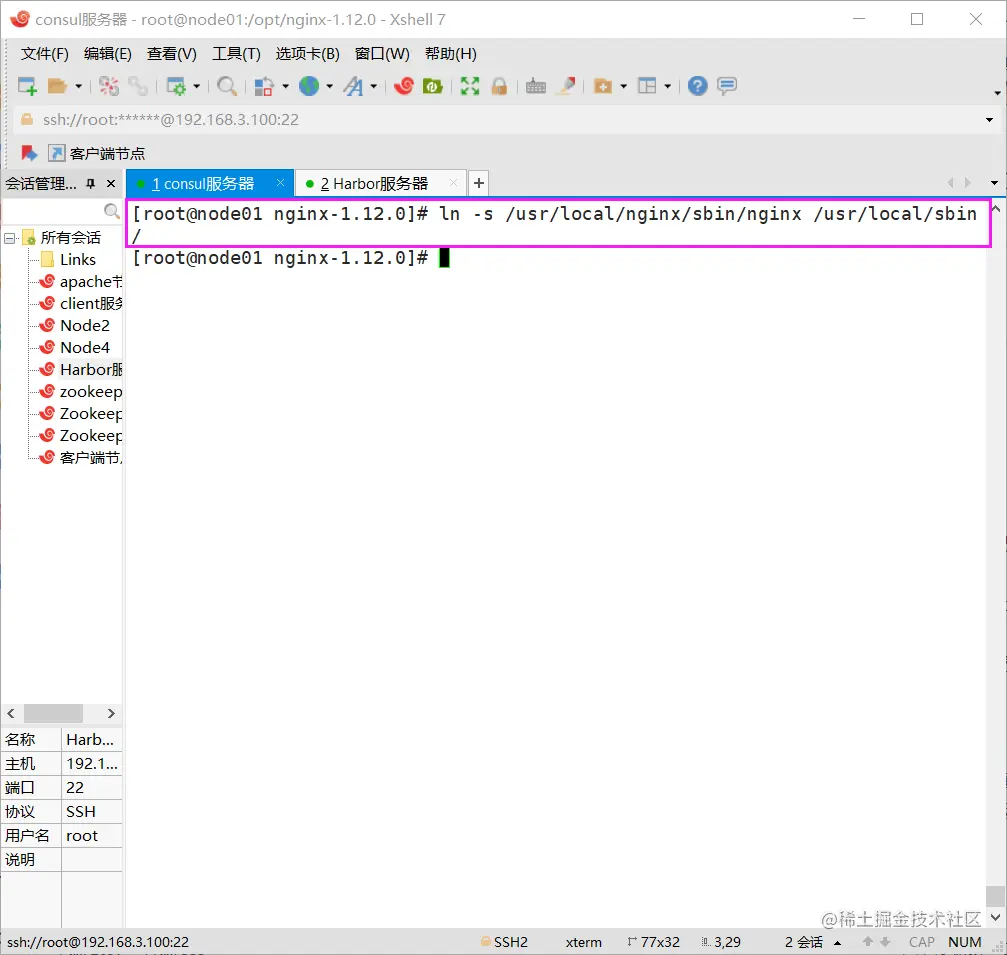Click the terminal vertical scroll down arrow
Screen dimensions: 1007x955
(x=995, y=917)
